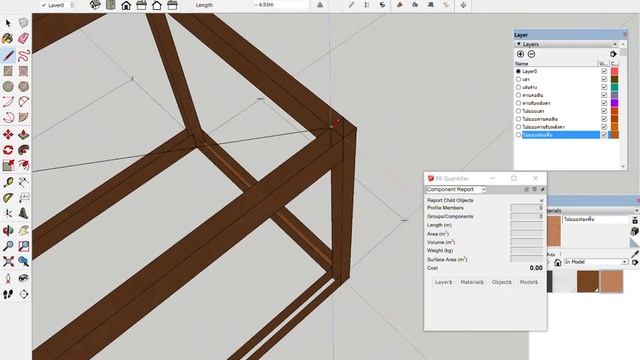Select the Walk footprints tool
Screen dimensions: 640x360
click(x=8, y=294)
